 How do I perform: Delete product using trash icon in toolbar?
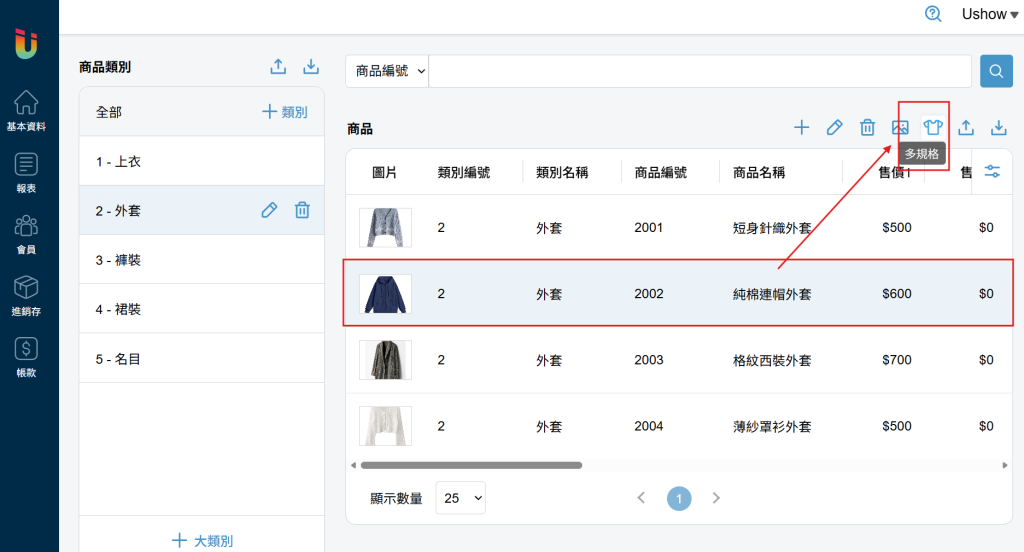point(867,127)
